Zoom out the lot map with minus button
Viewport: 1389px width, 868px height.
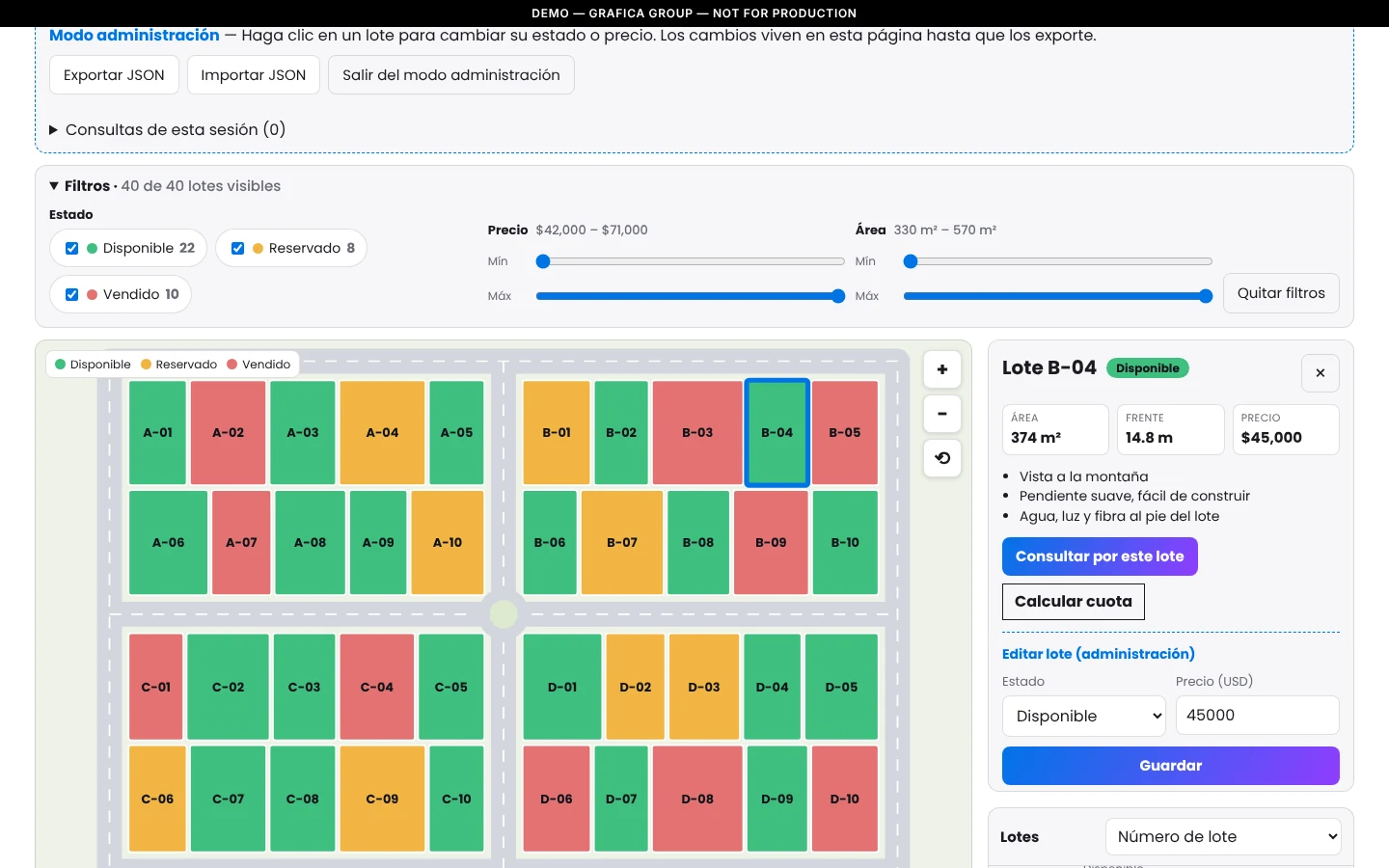pos(942,414)
